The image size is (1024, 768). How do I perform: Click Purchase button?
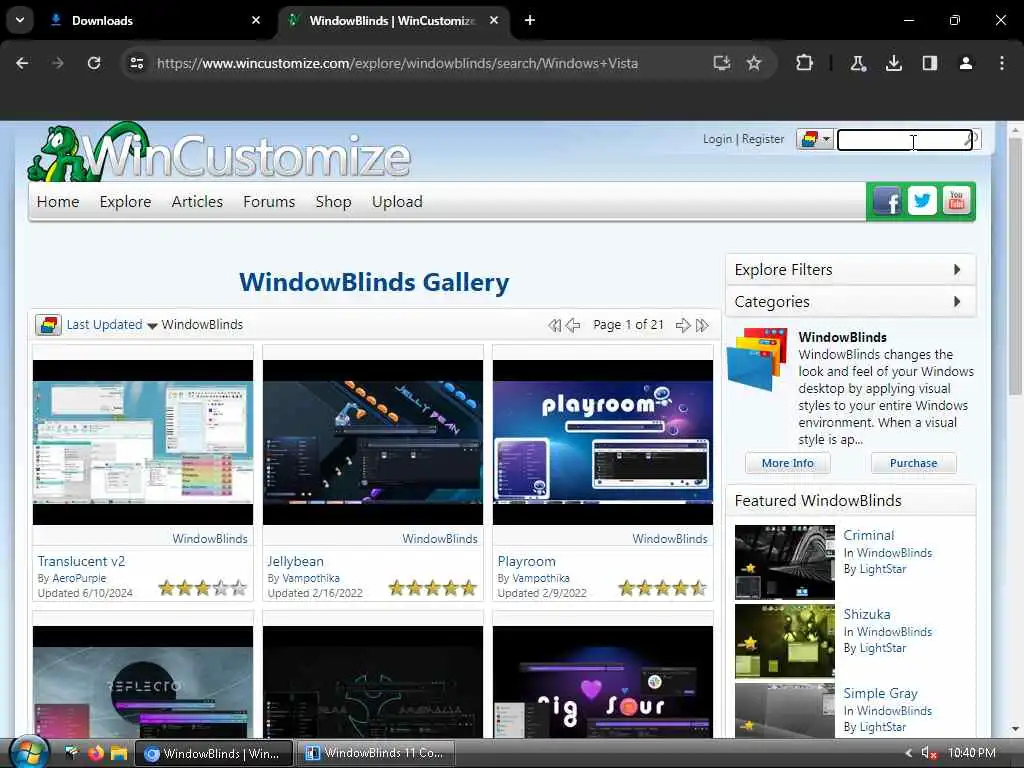pos(914,463)
